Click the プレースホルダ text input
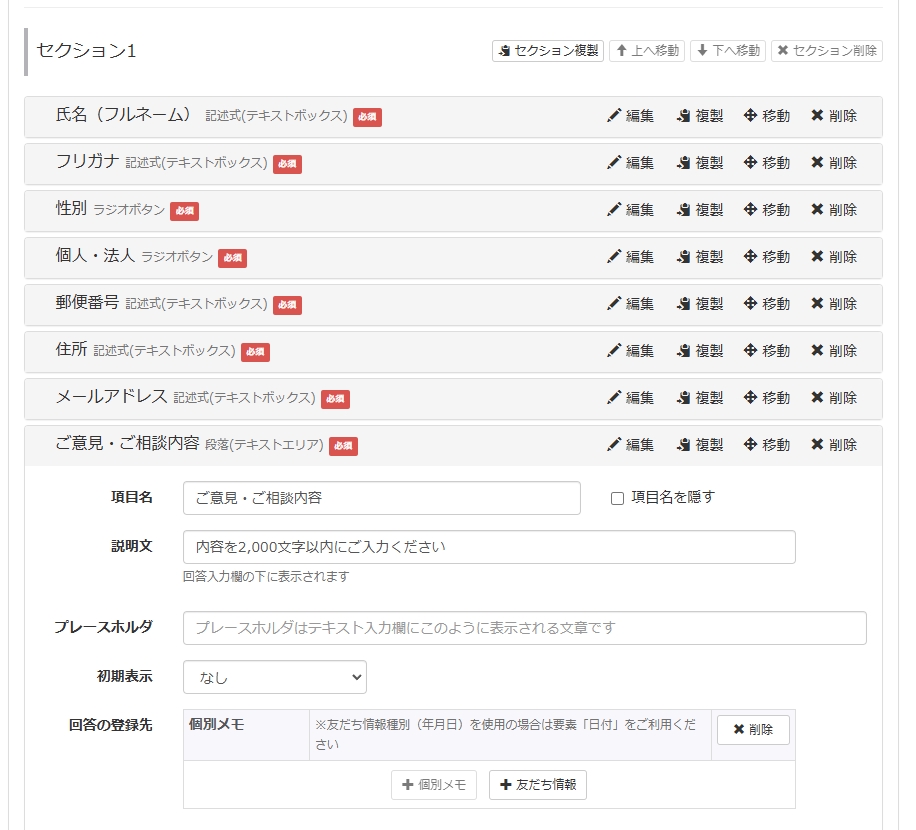The width and height of the screenshot is (916, 830). [524, 628]
